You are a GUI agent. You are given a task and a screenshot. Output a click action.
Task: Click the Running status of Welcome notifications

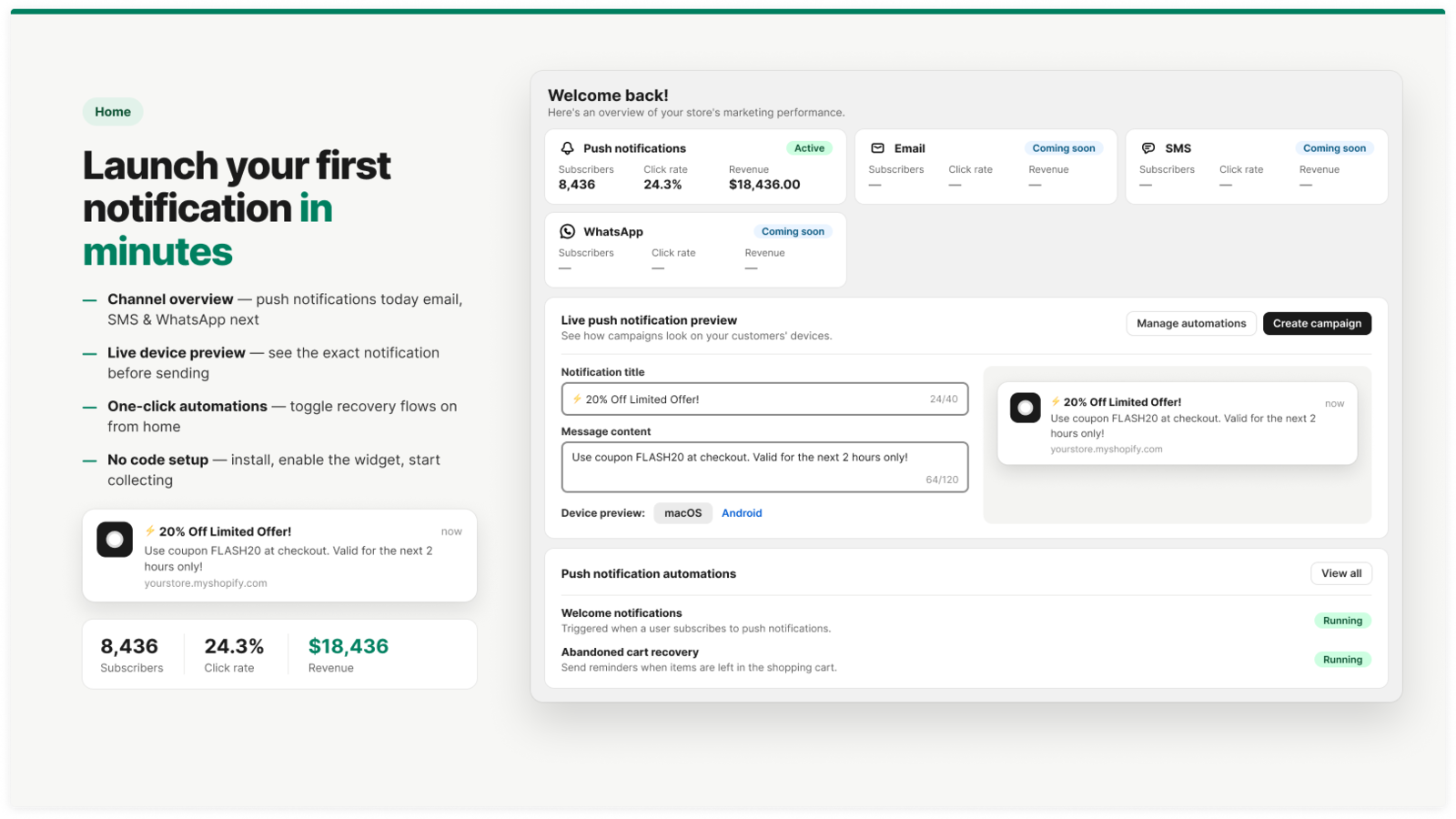pos(1342,621)
